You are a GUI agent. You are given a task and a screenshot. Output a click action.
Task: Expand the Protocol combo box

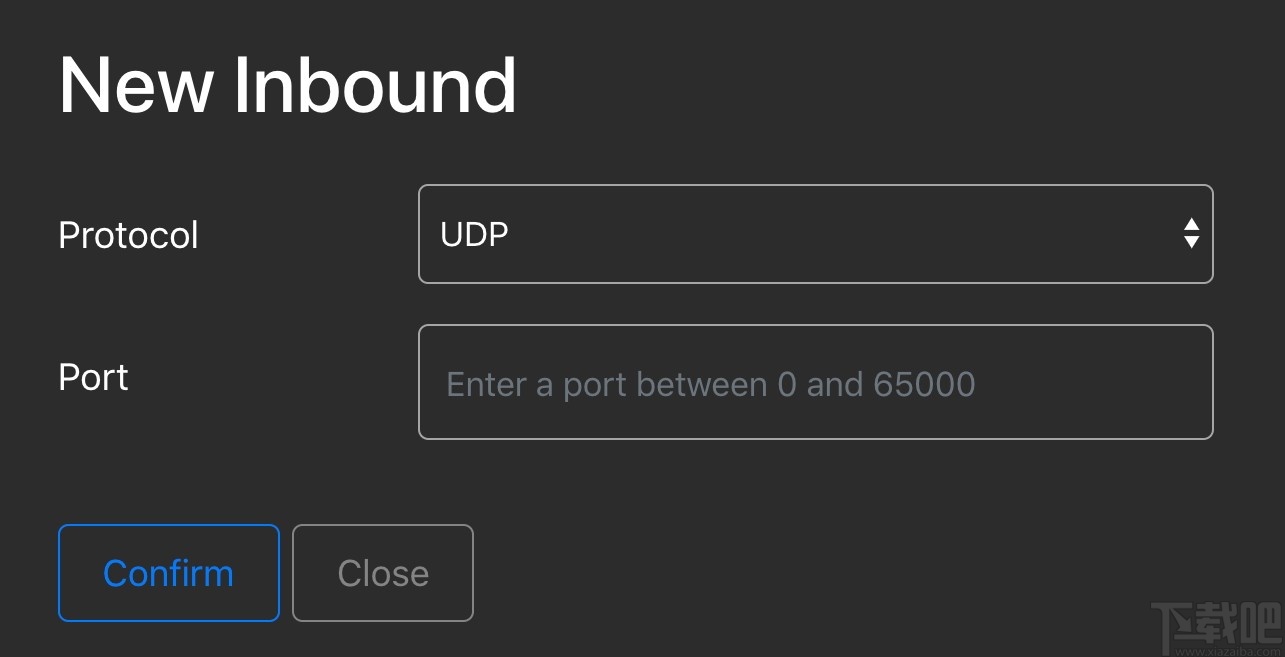(x=815, y=234)
